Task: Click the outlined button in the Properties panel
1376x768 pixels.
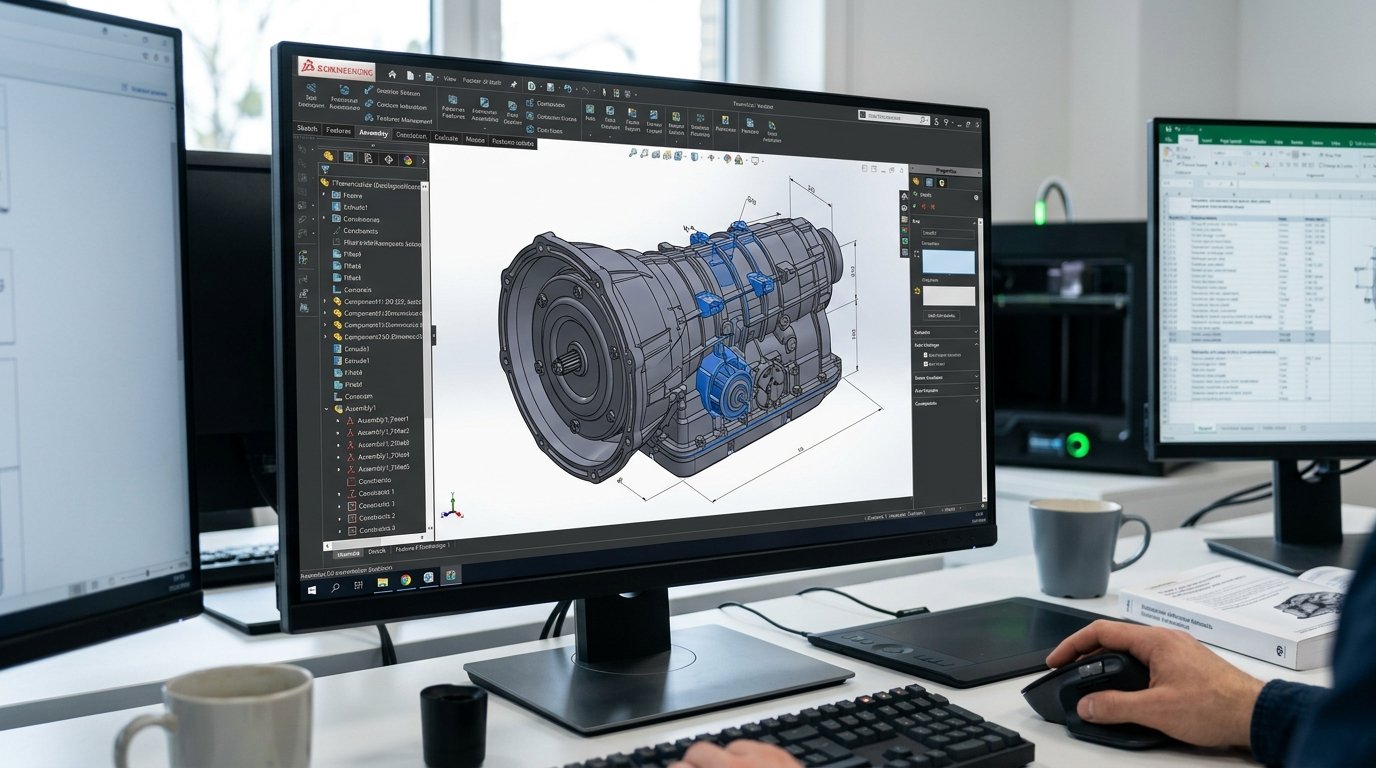Action: pos(943,315)
